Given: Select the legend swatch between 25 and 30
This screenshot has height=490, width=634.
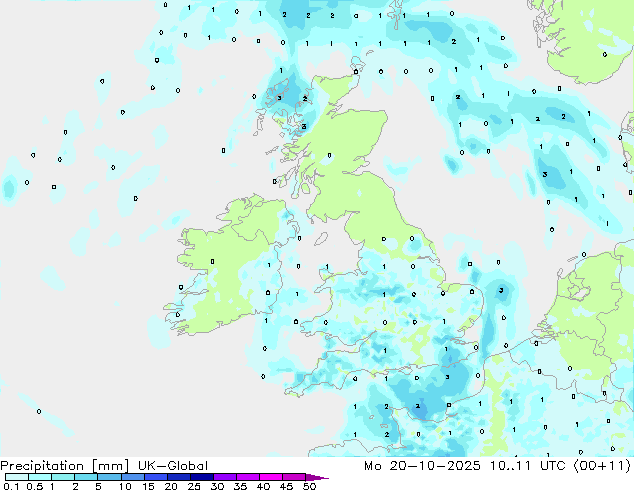Looking at the screenshot, I should pyautogui.click(x=201, y=477).
